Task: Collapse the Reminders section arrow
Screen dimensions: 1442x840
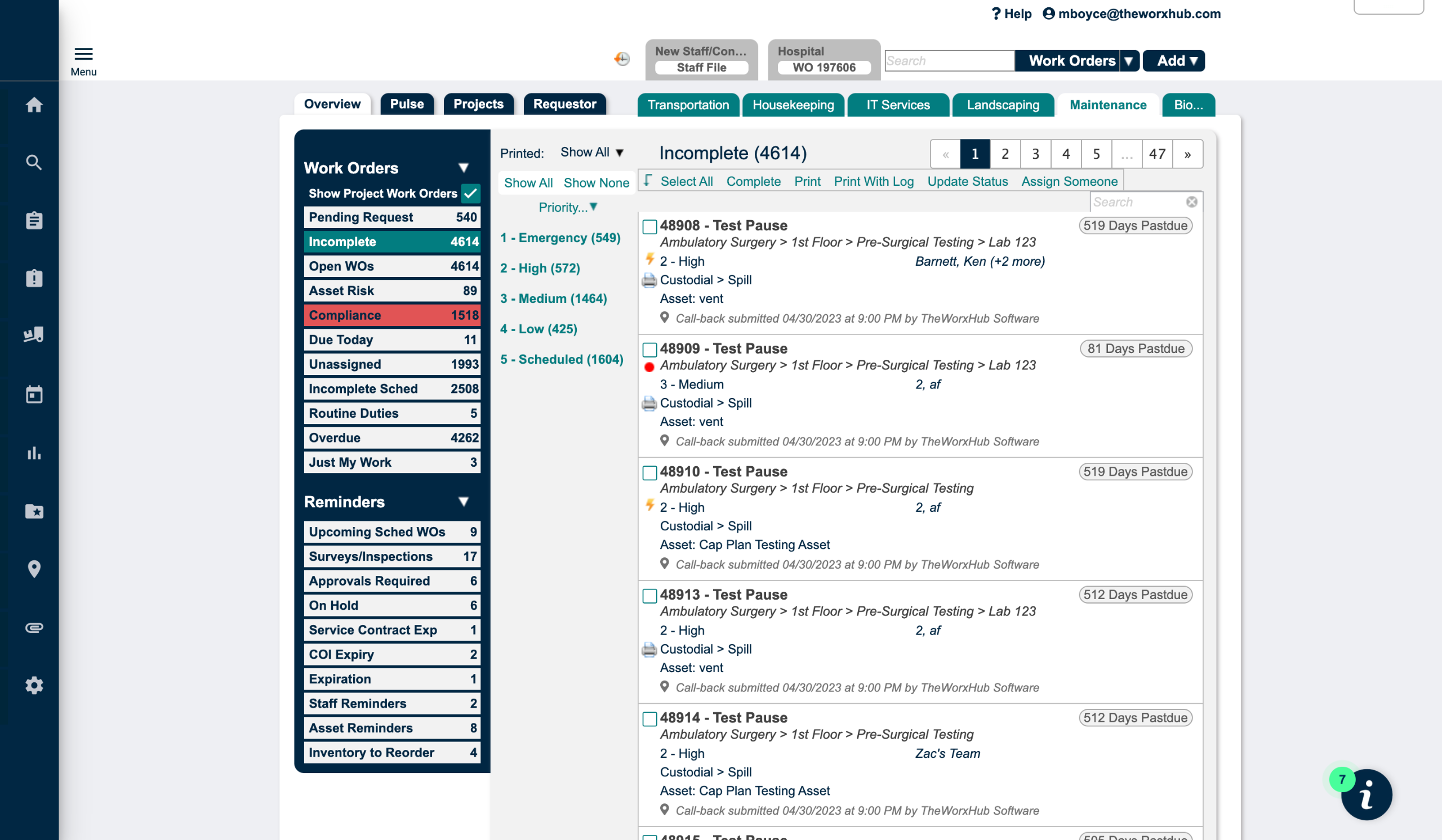Action: (464, 502)
